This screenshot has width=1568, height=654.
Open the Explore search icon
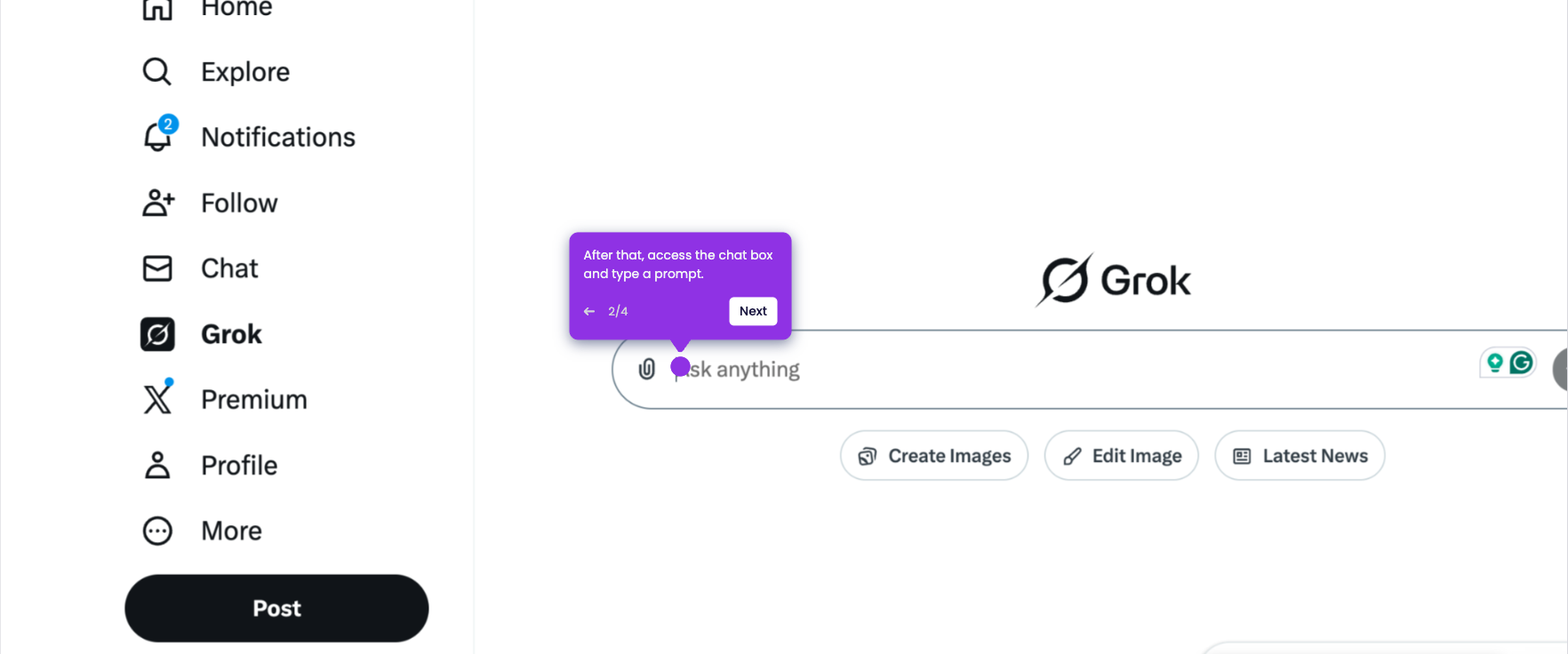click(x=157, y=71)
